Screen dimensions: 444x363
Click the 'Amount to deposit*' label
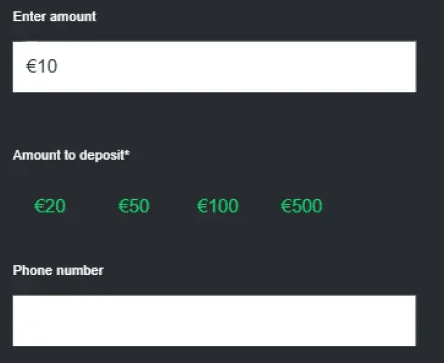pos(71,155)
